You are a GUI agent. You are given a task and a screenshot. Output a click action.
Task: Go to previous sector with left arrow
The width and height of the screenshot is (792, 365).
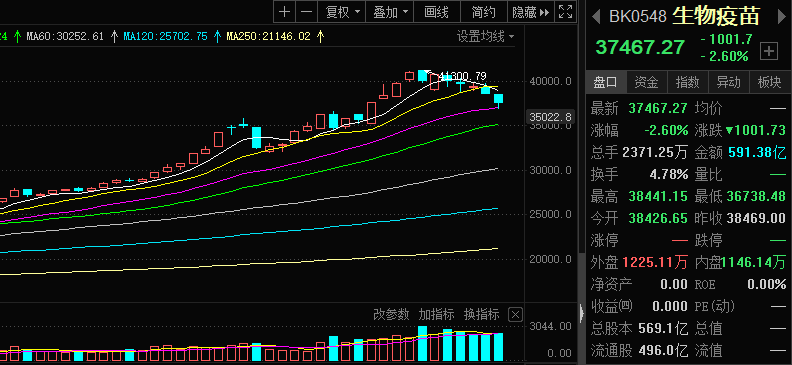click(596, 17)
